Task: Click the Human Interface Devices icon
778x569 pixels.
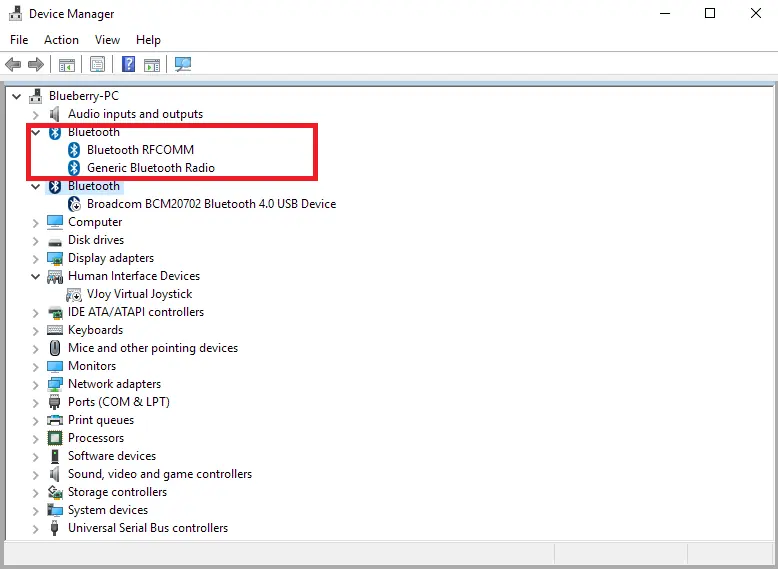Action: (55, 277)
